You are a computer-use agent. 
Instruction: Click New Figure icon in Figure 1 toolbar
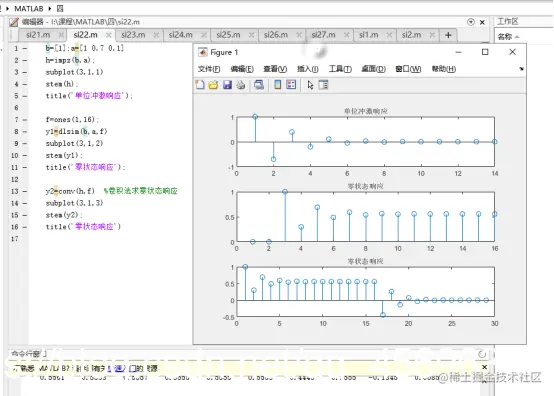(200, 85)
